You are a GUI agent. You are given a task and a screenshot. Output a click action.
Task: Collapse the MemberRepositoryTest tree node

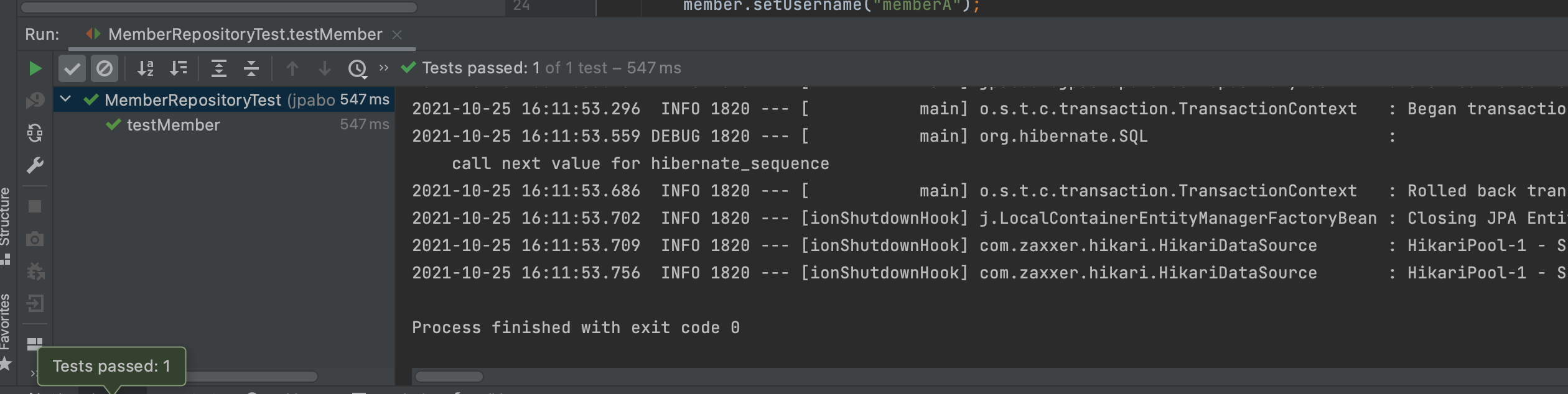tap(65, 99)
